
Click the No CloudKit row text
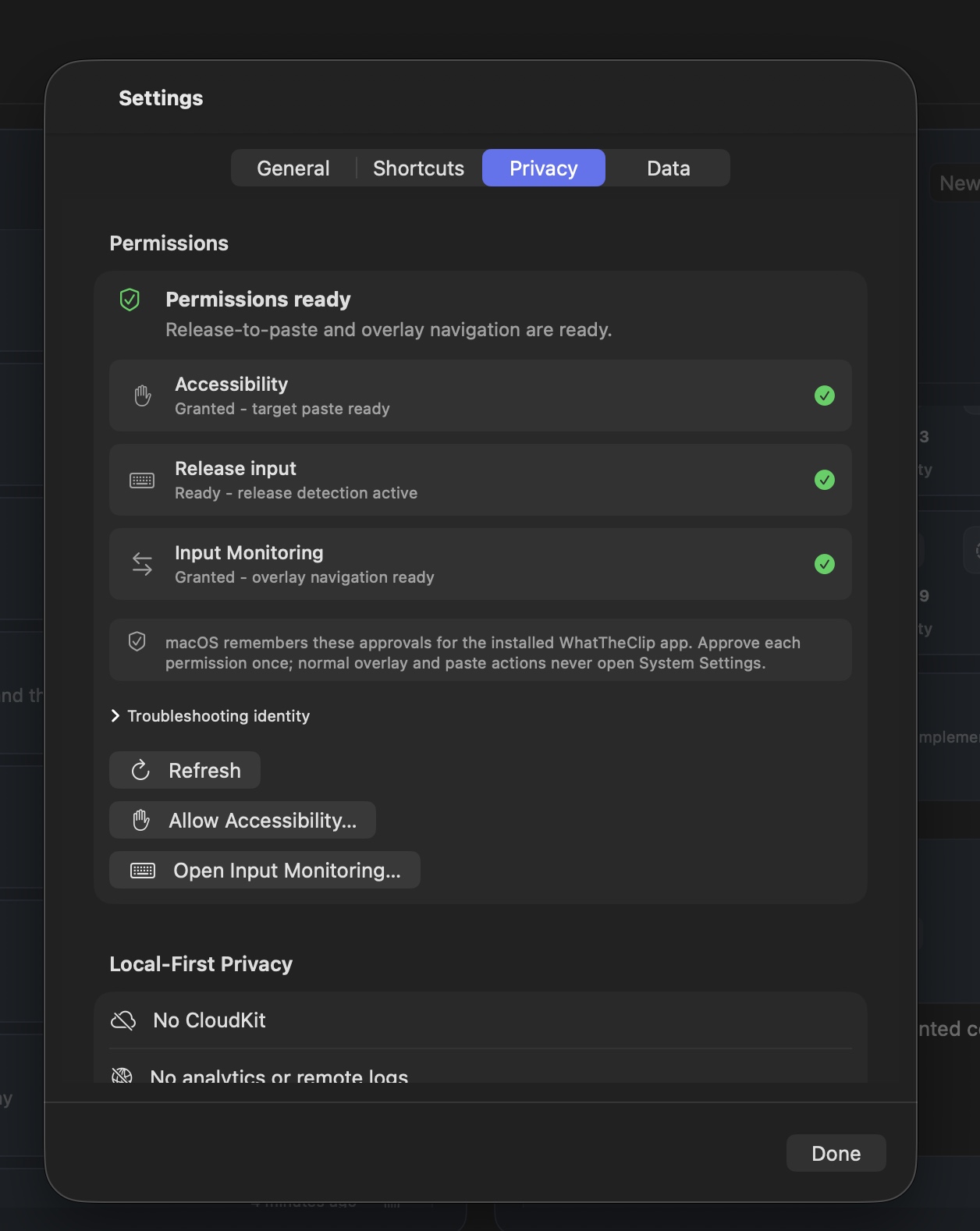(209, 1020)
